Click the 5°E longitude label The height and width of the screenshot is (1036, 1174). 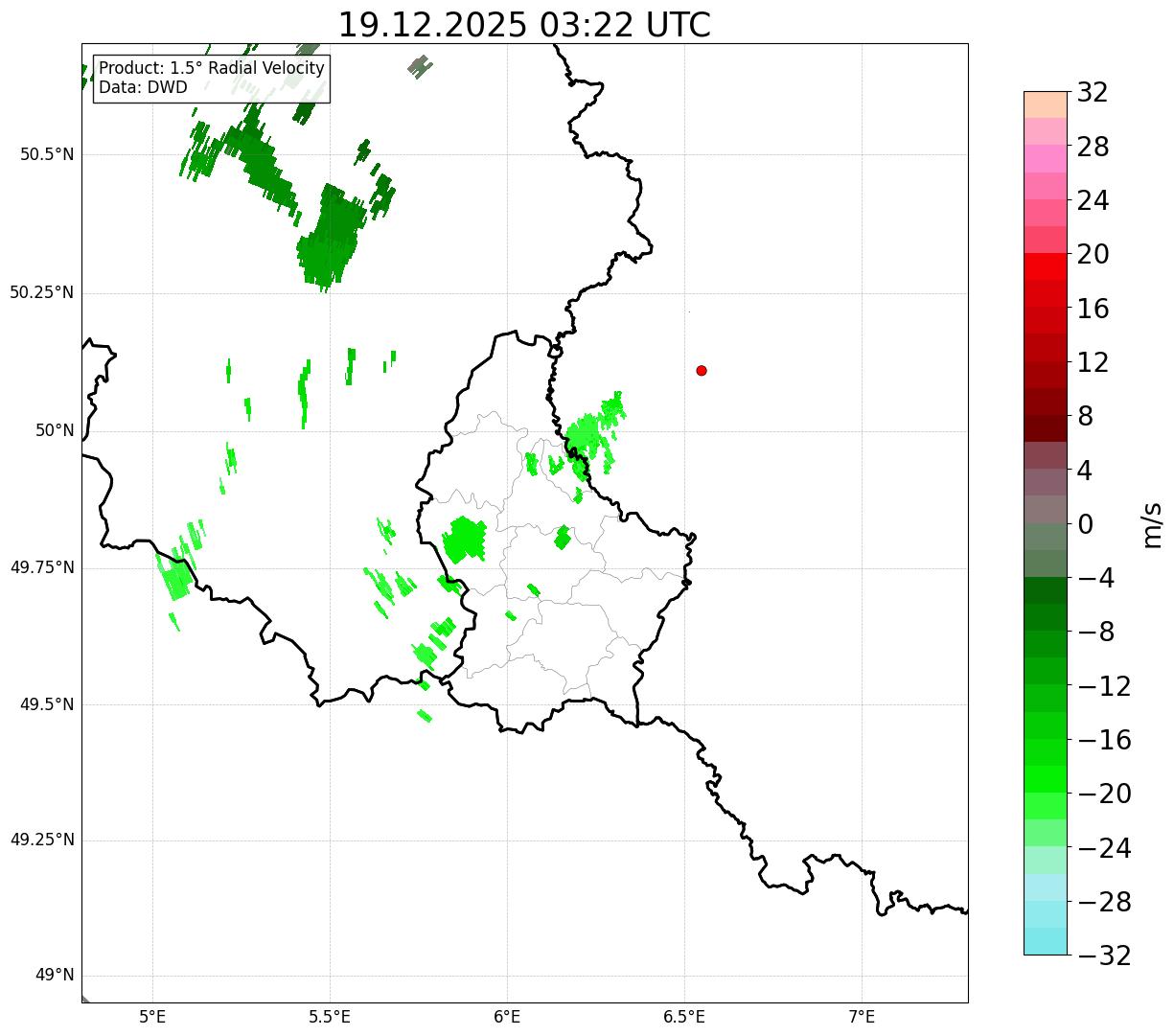152,1017
